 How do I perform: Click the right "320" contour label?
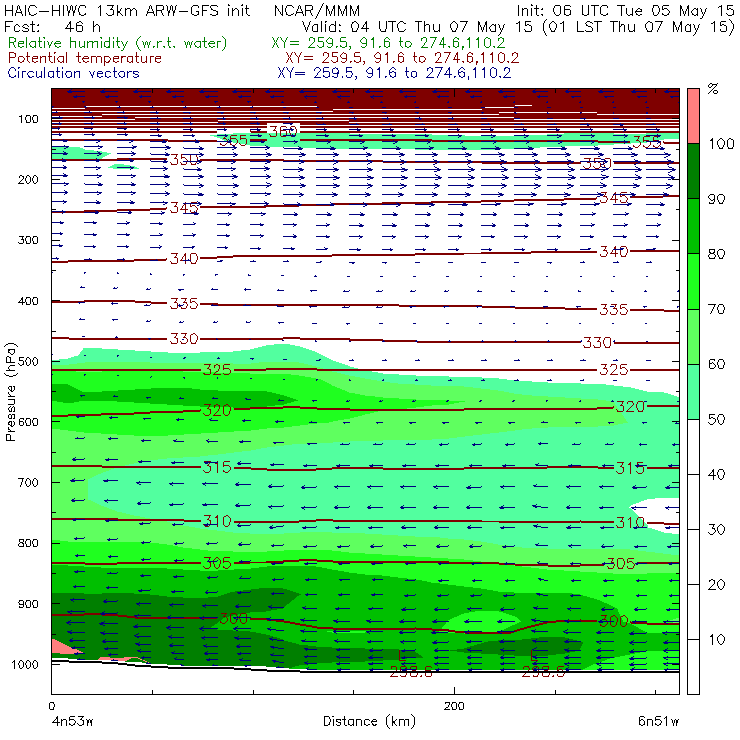[630, 406]
